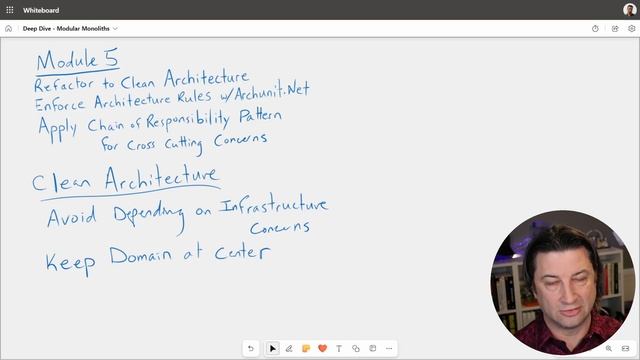The width and height of the screenshot is (640, 360).
Task: Open the account profile picture
Action: pos(629,10)
